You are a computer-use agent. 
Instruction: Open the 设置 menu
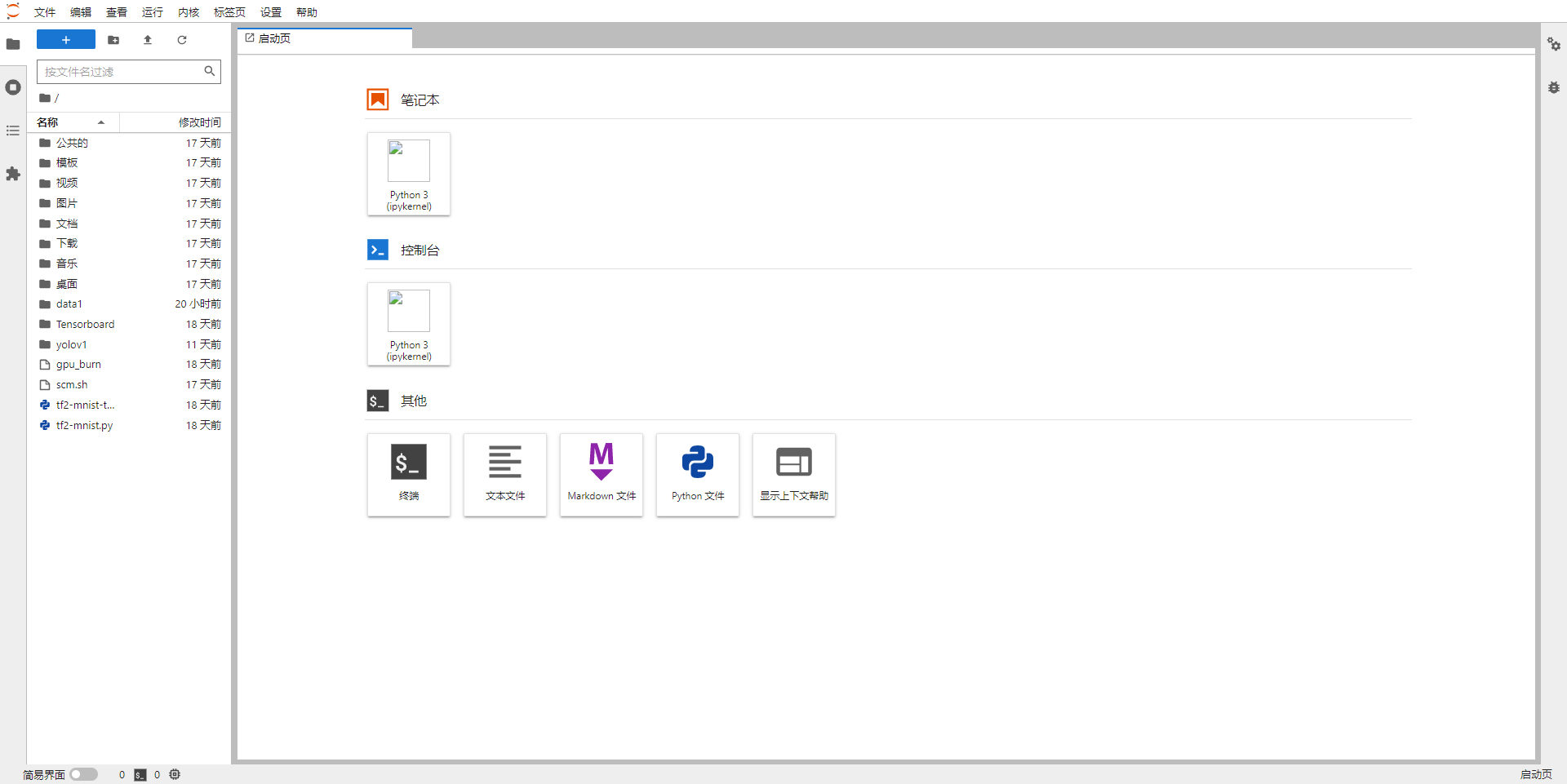[x=271, y=12]
